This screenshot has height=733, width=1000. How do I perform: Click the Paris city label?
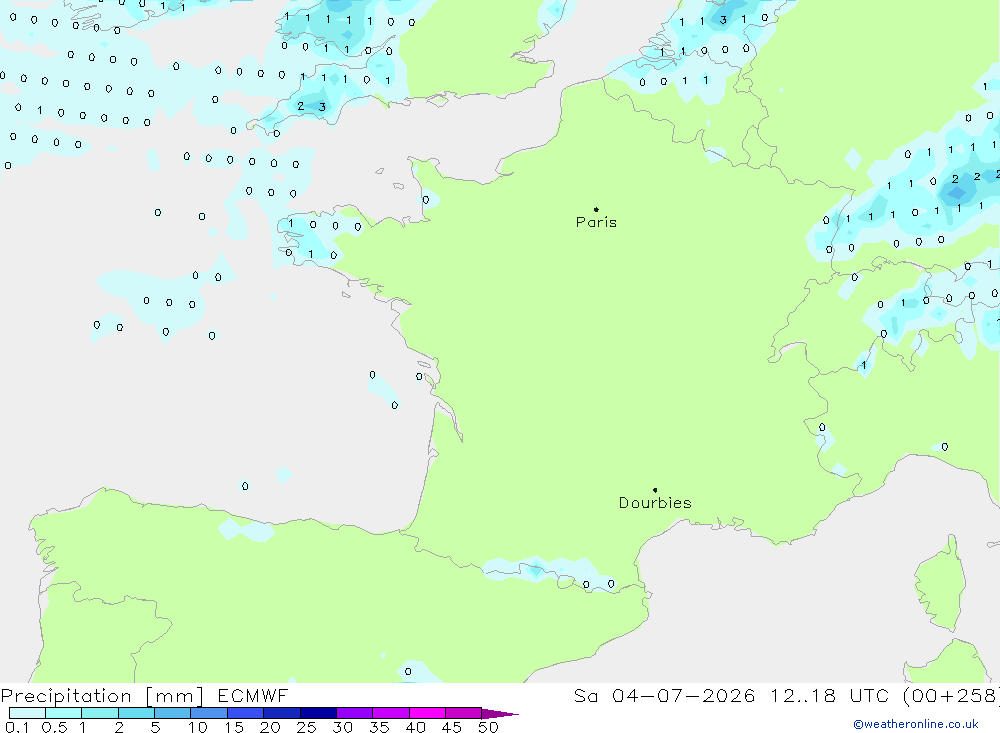pos(596,222)
